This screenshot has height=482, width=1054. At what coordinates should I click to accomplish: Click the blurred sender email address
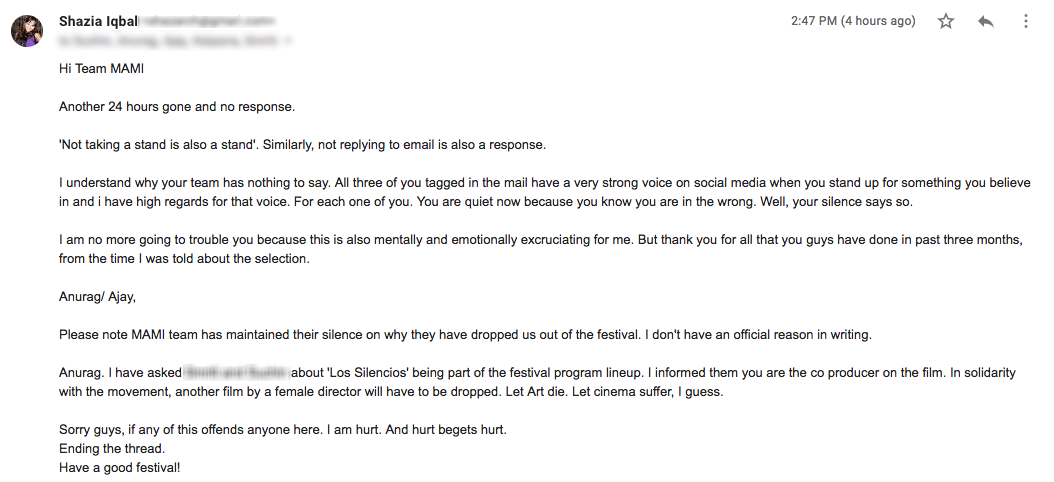(x=206, y=22)
